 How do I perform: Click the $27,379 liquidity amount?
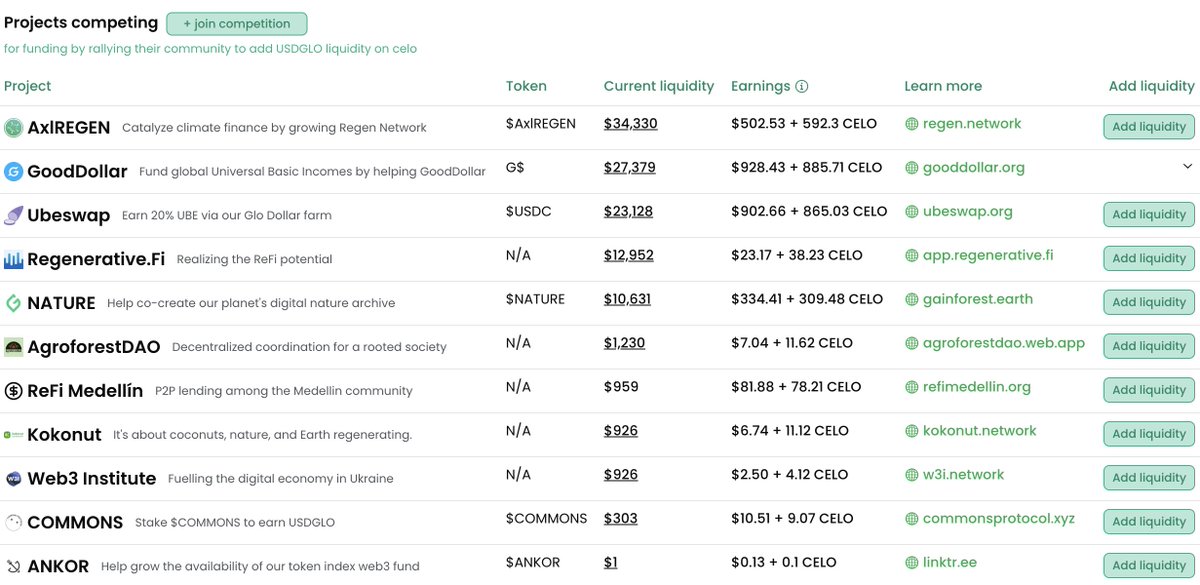coord(630,168)
